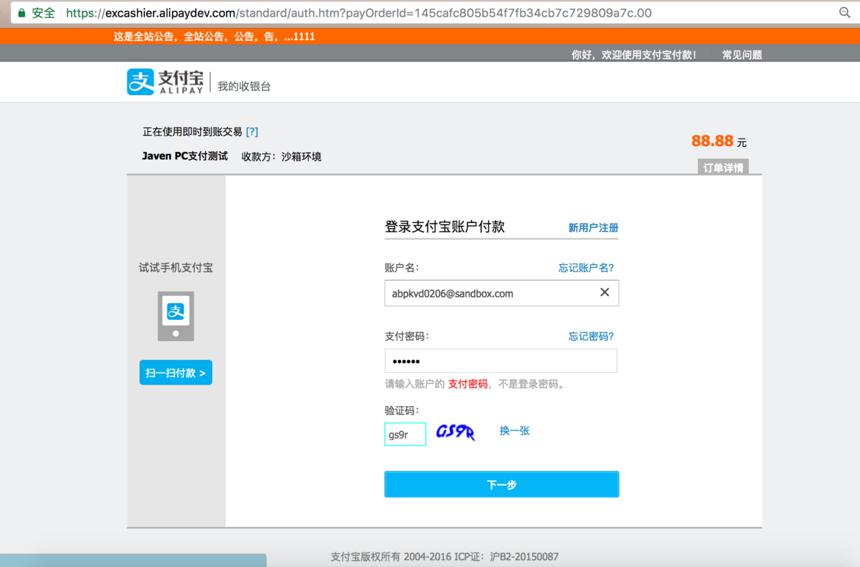Open the [?] help for instant transaction

pos(252,132)
